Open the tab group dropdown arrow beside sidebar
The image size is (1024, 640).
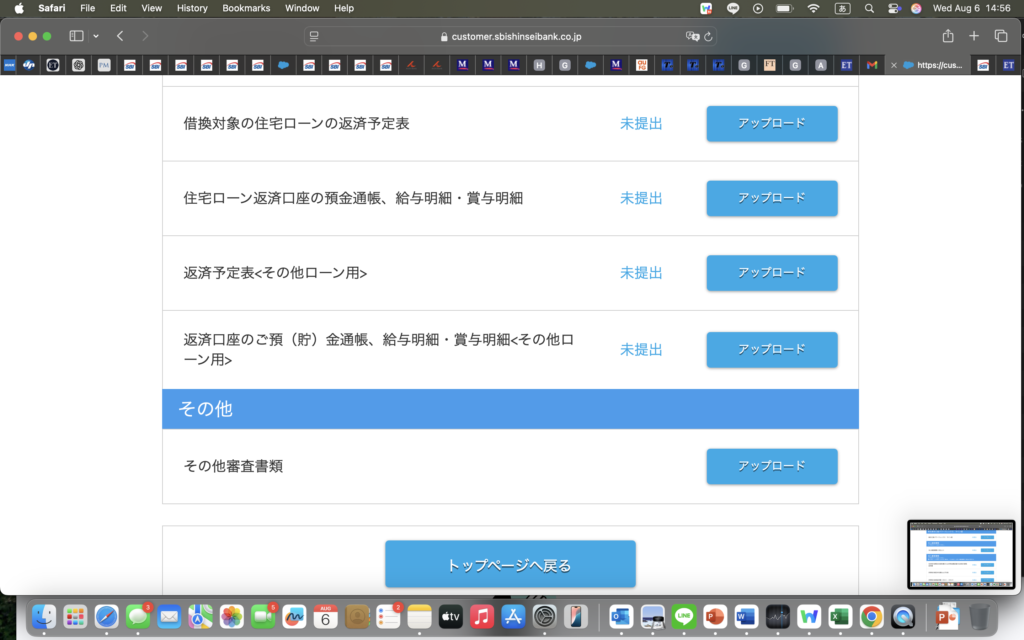pos(96,36)
